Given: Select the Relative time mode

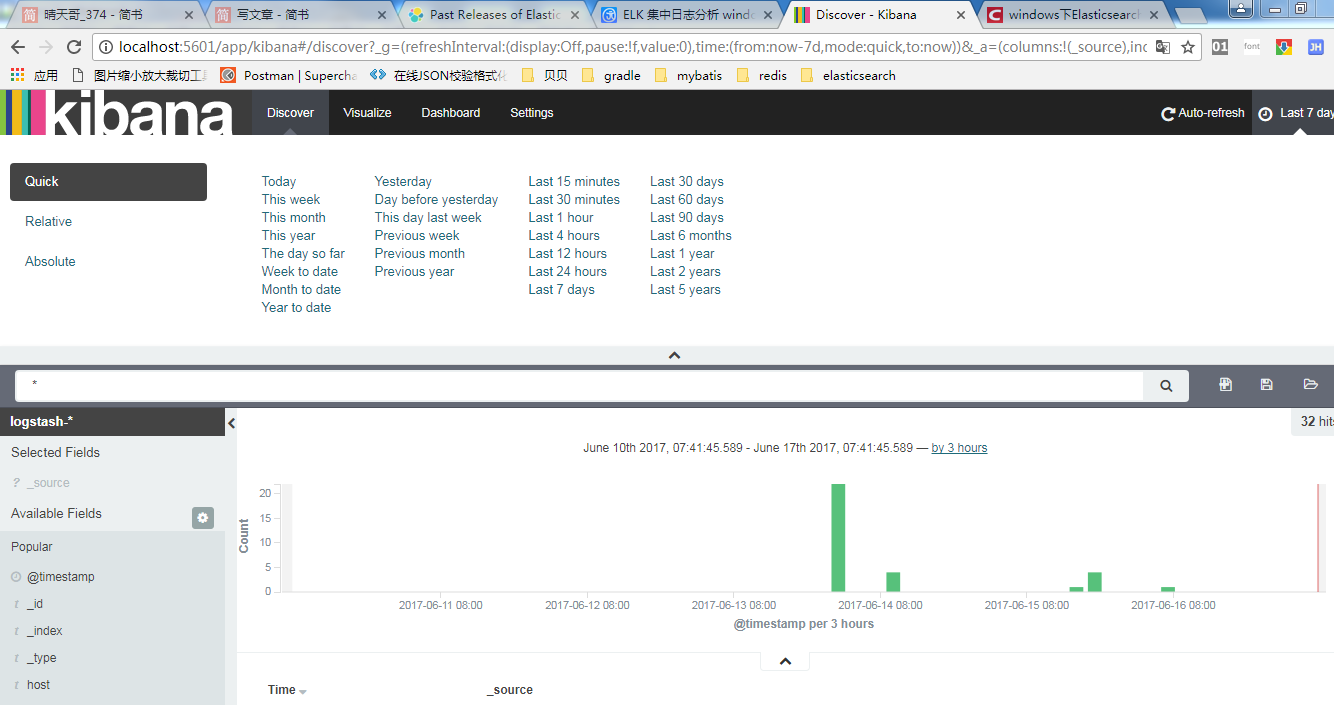Looking at the screenshot, I should click(x=48, y=222).
